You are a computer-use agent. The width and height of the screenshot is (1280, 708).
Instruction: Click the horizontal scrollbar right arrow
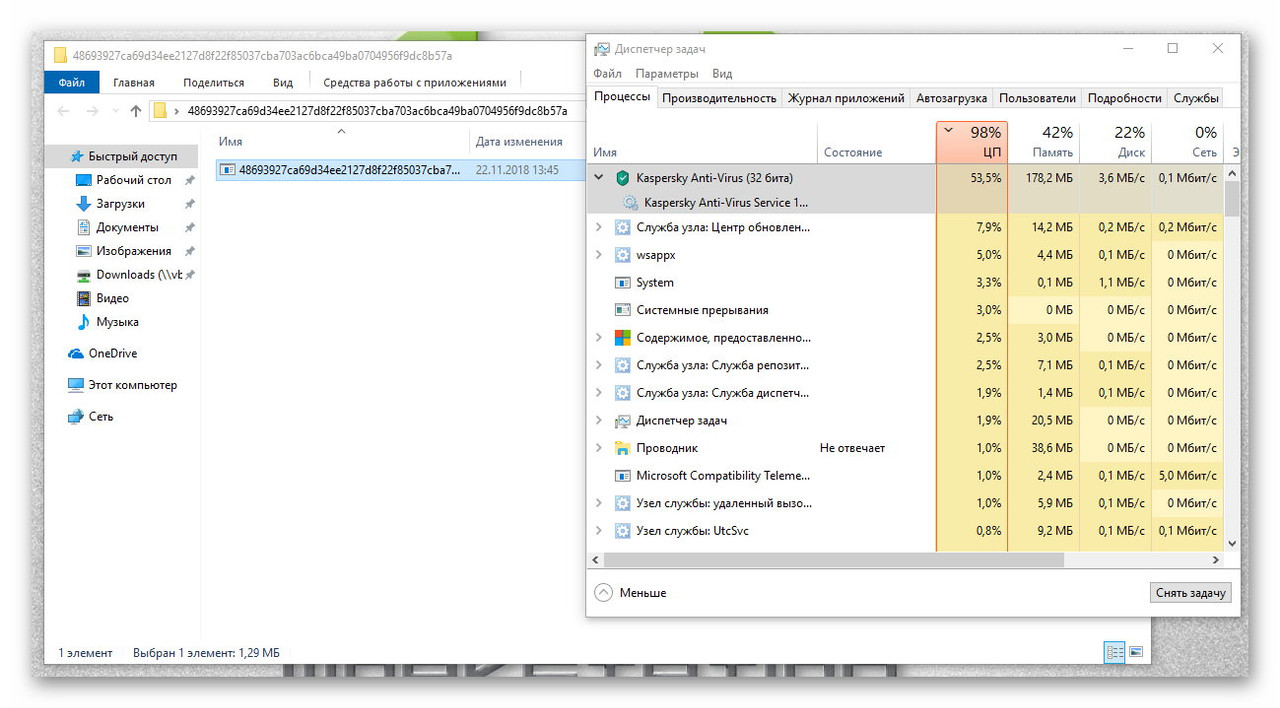(1217, 560)
